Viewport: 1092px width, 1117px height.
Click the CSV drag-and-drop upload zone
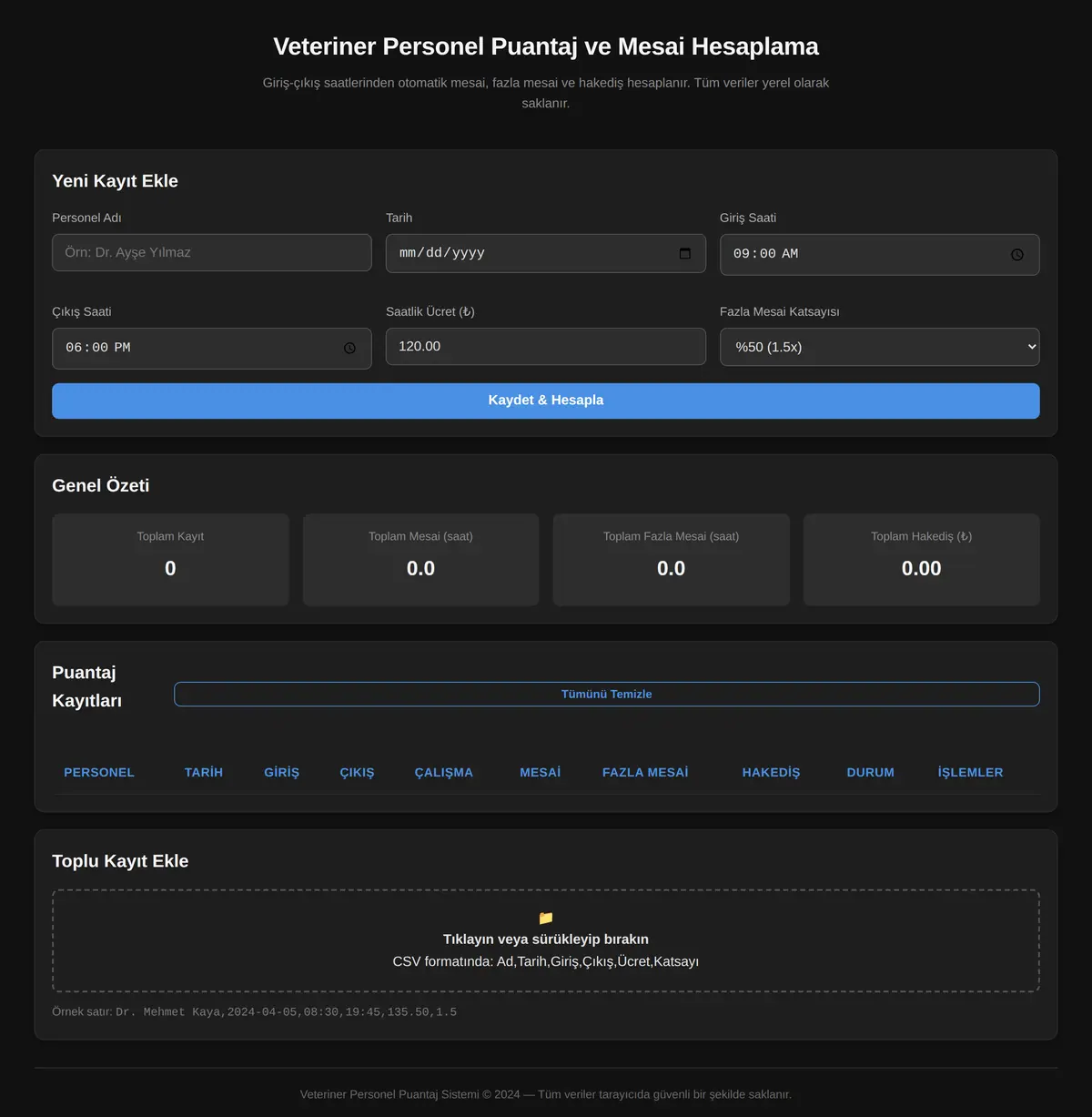tap(546, 940)
